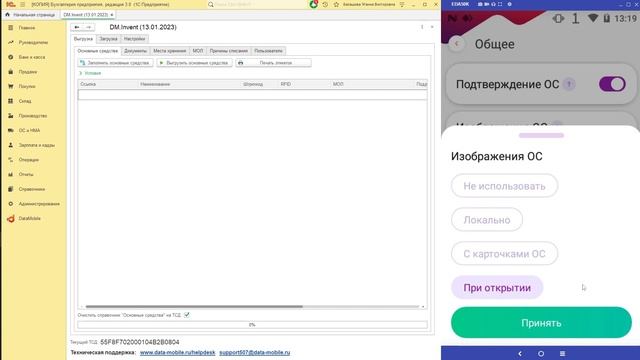Open the Документы sub-tab
640x360 pixels.
tap(135, 51)
